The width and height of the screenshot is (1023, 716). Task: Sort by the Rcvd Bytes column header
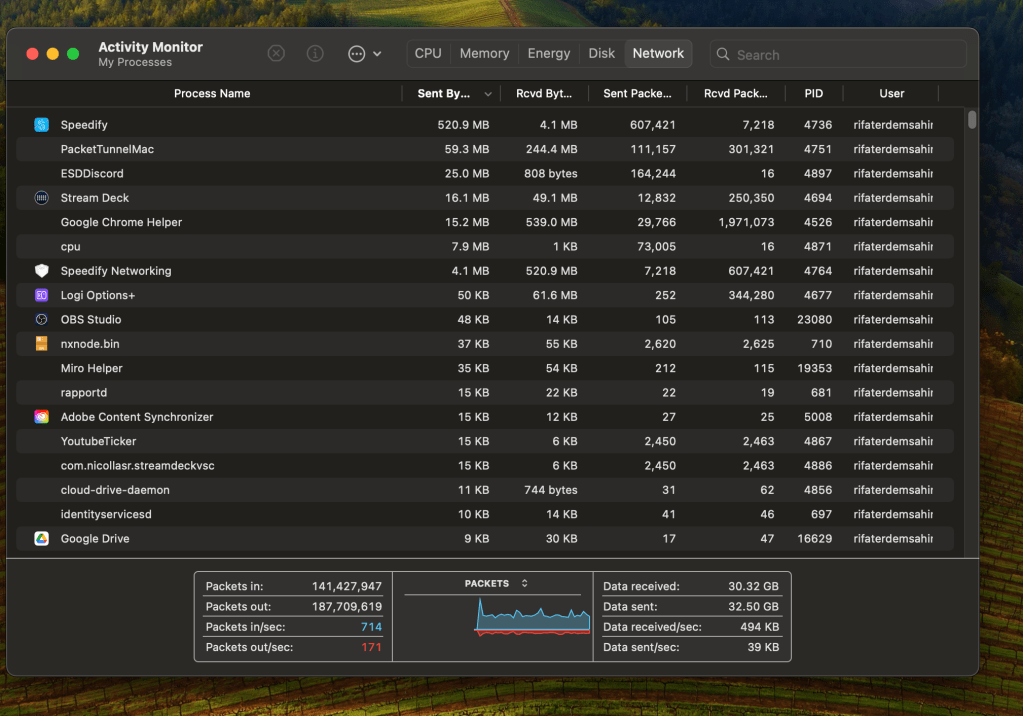544,93
